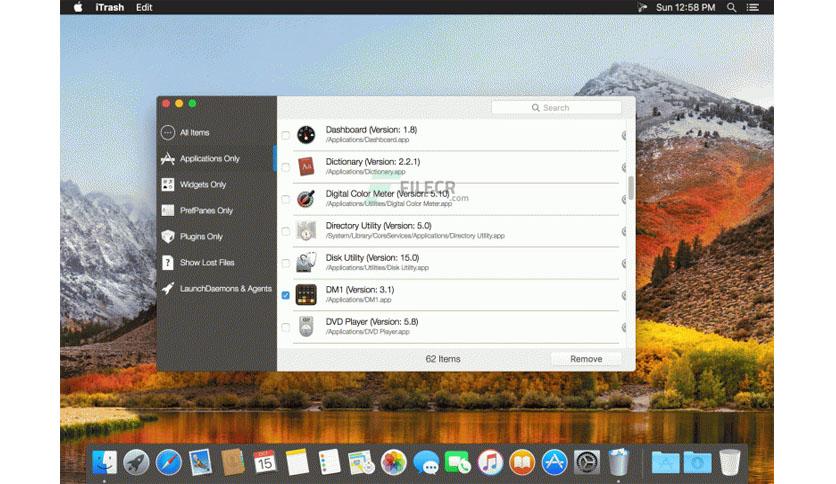
Task: Open Photos from the Dock
Action: (393, 462)
